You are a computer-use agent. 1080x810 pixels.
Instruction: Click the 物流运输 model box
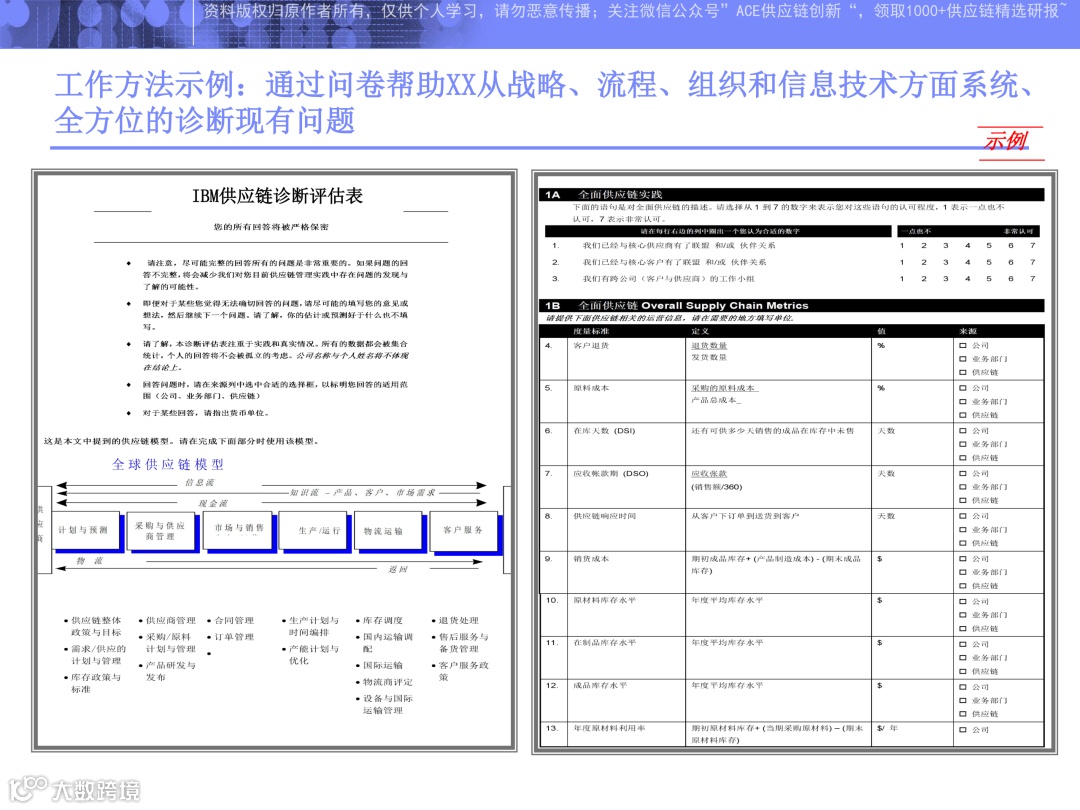[387, 531]
